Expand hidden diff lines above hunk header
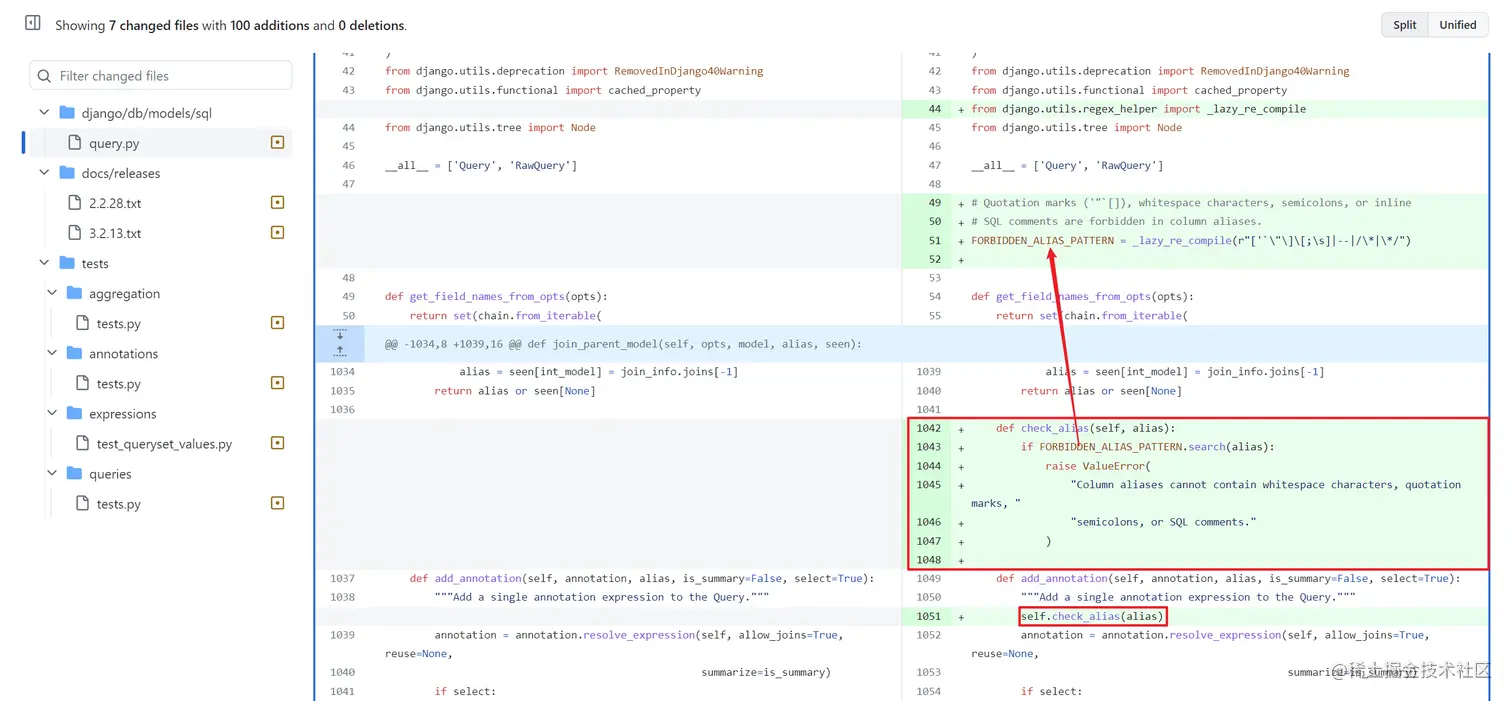This screenshot has width=1512, height=701. point(340,343)
